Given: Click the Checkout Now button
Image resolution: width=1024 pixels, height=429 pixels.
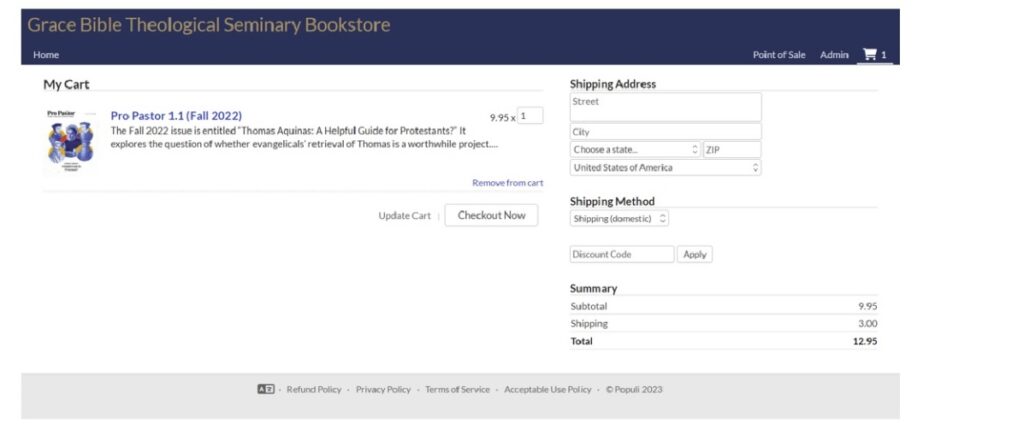Looking at the screenshot, I should (491, 215).
